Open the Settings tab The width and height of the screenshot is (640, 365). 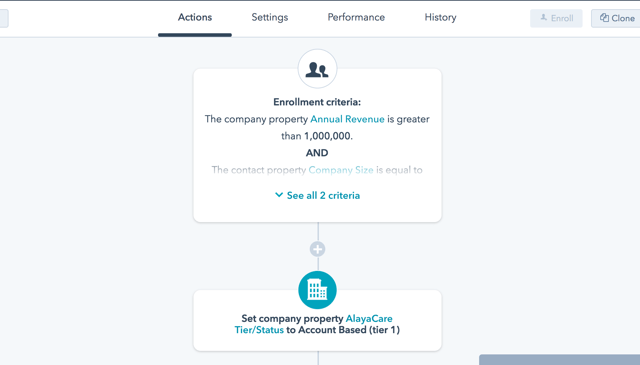270,17
